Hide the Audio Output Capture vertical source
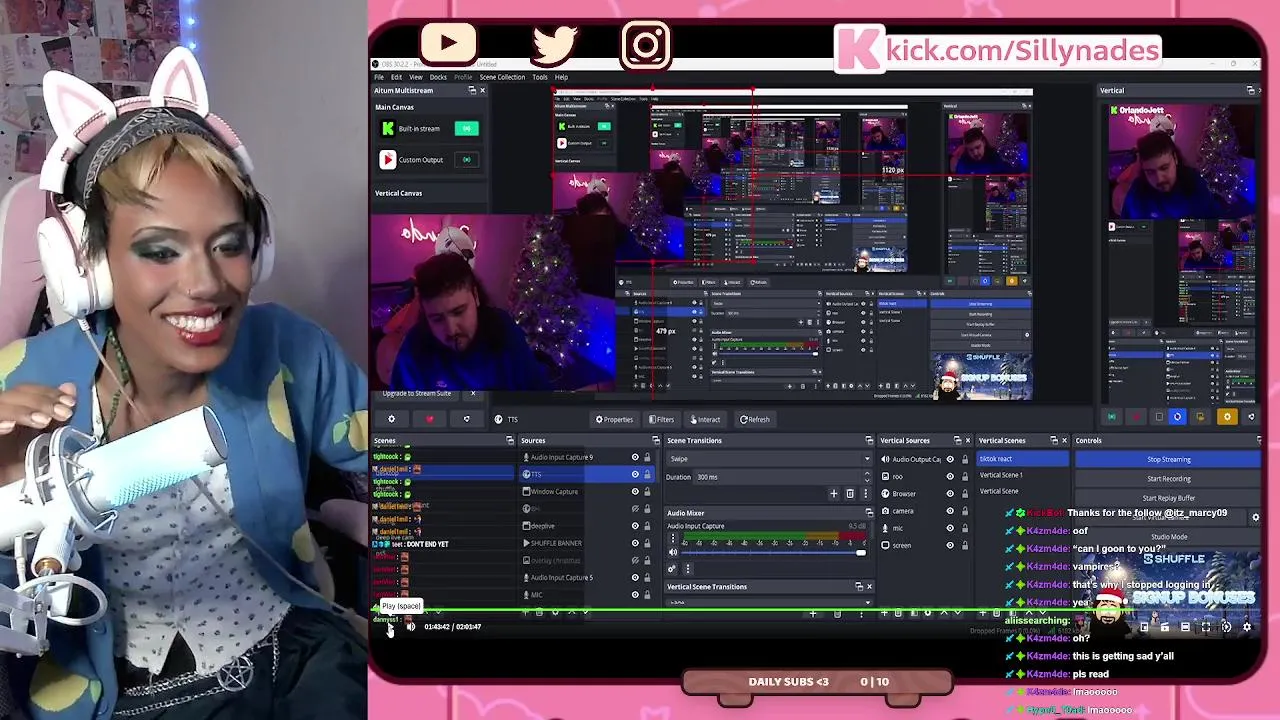Screen dimensions: 1280x720 coord(950,459)
